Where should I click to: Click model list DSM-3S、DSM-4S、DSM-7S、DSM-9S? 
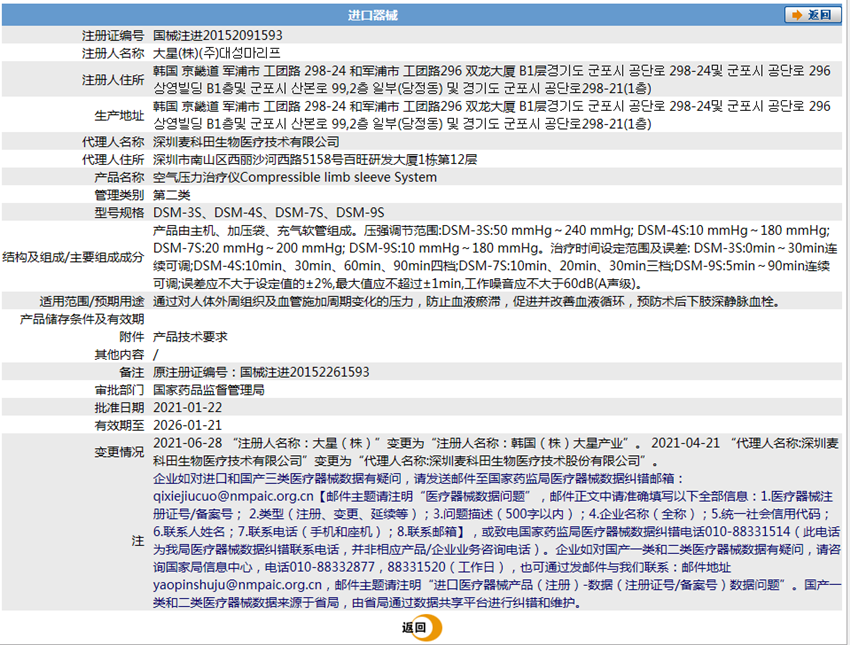[x=269, y=212]
